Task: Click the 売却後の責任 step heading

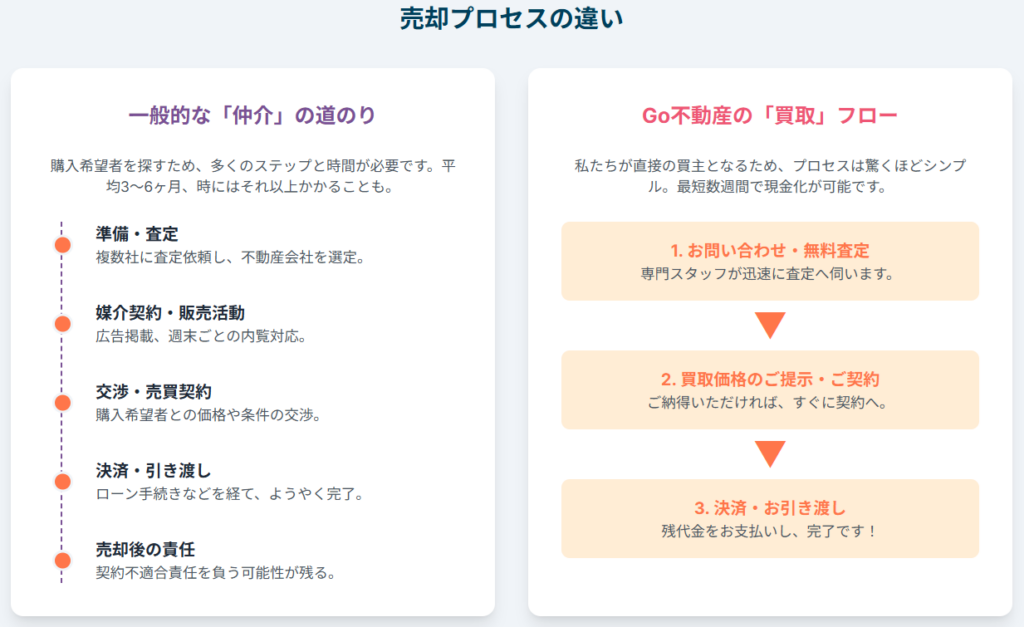Action: click(145, 549)
